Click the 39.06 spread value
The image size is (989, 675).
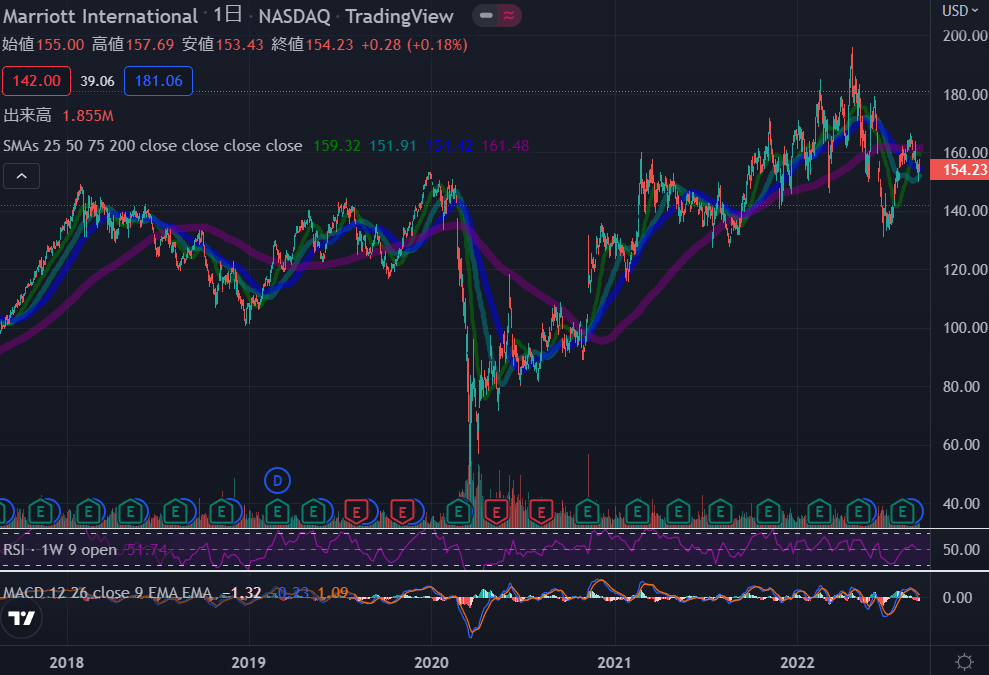point(97,81)
